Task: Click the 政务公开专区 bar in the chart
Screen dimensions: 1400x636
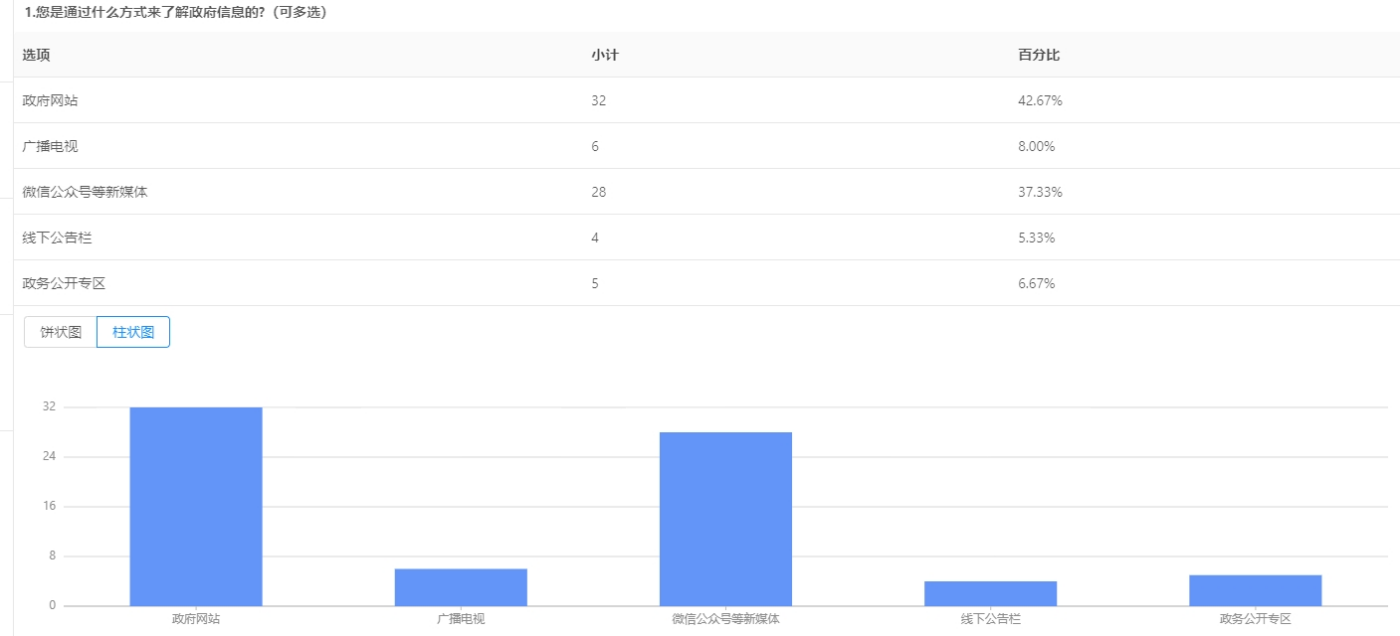Action: 1255,590
